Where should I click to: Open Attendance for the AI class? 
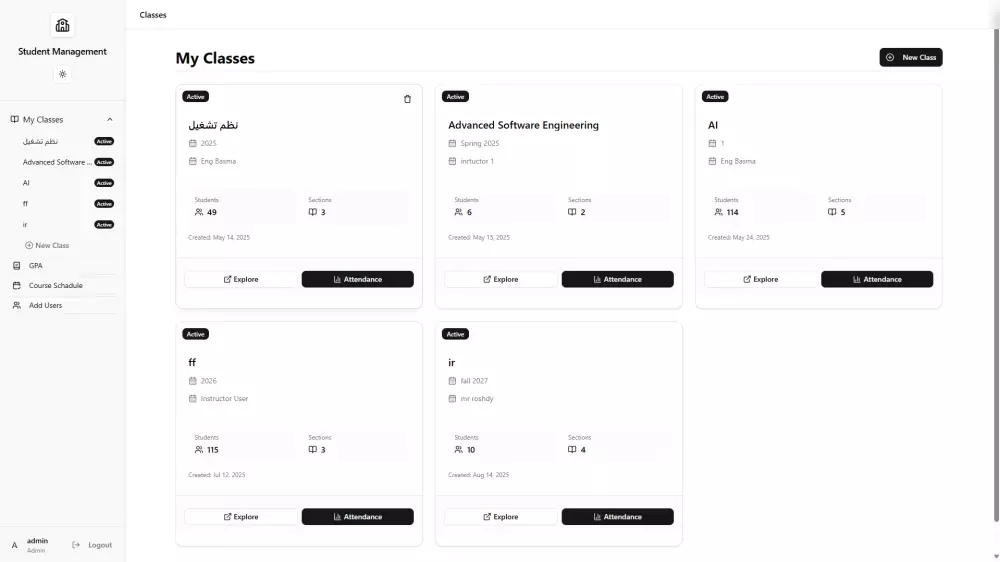click(x=877, y=280)
